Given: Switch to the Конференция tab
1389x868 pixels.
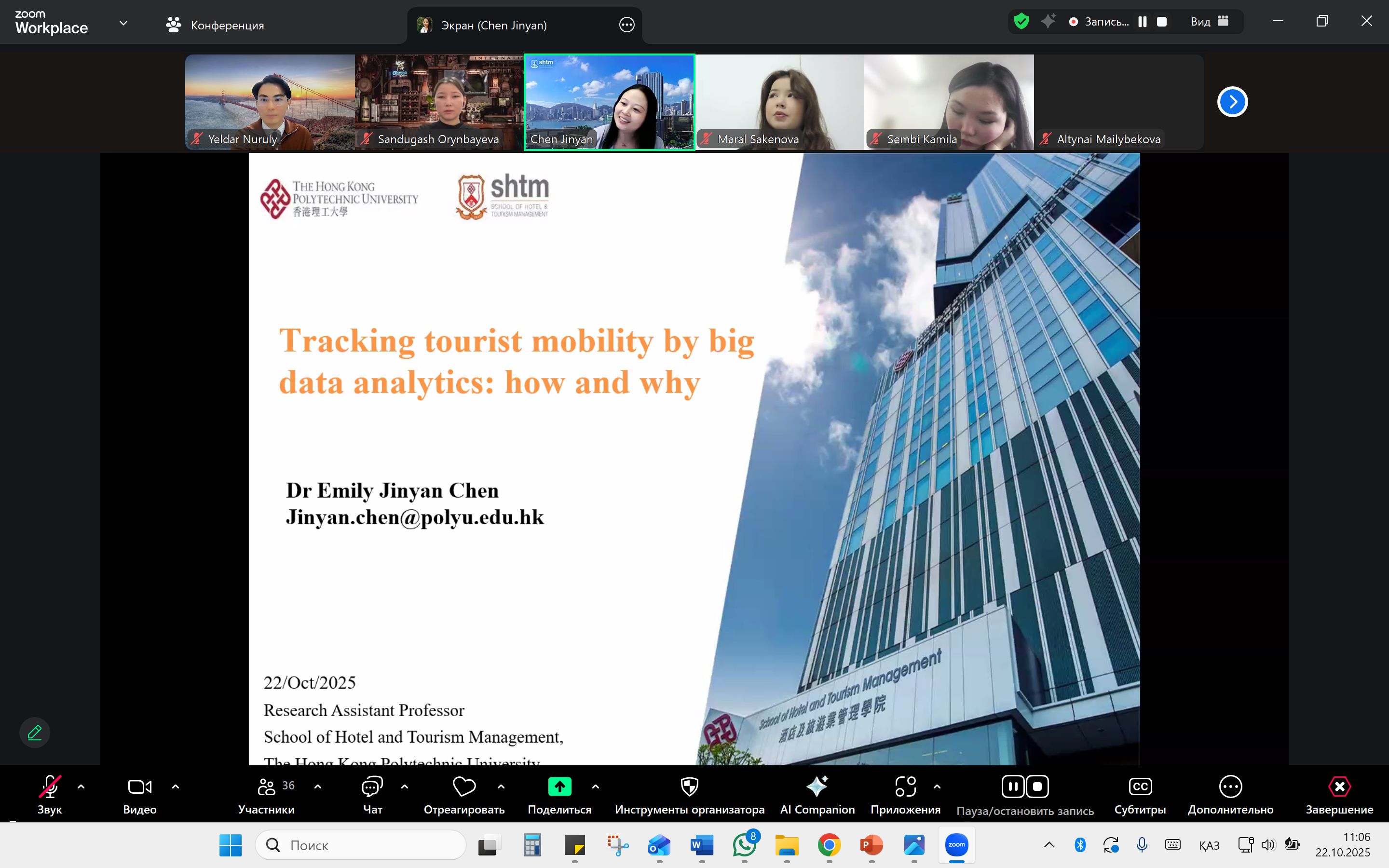Looking at the screenshot, I should coord(215,25).
